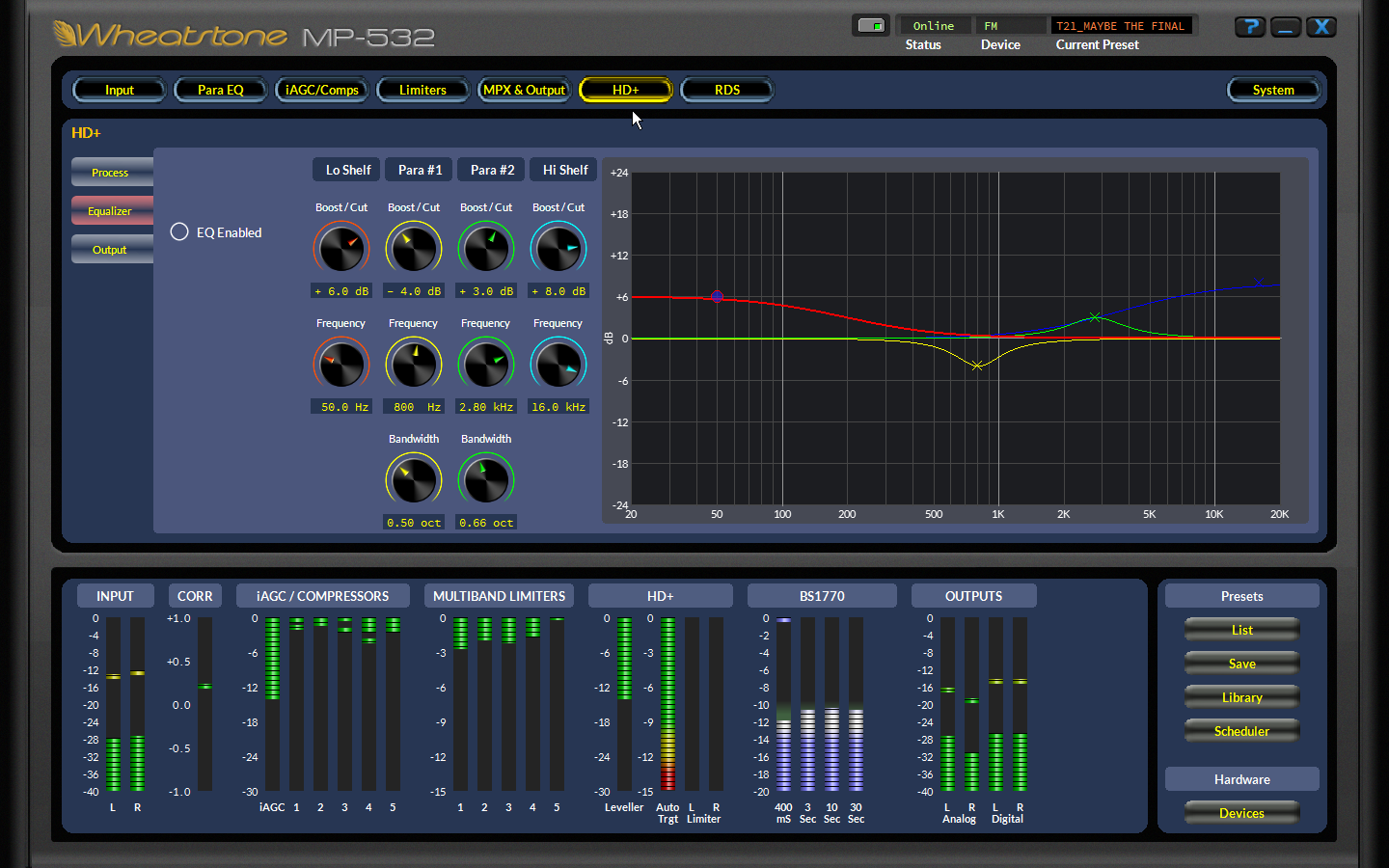
Task: Select the Equalizer side tab
Action: click(x=112, y=211)
